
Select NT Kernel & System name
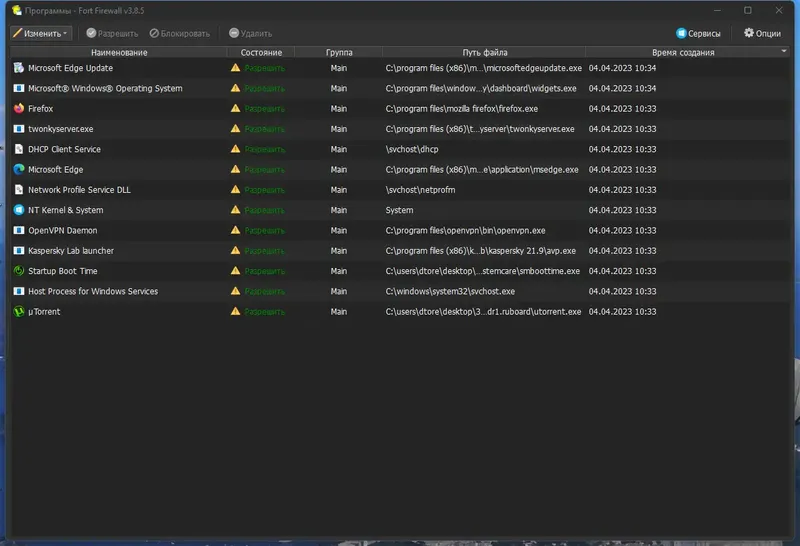click(65, 210)
